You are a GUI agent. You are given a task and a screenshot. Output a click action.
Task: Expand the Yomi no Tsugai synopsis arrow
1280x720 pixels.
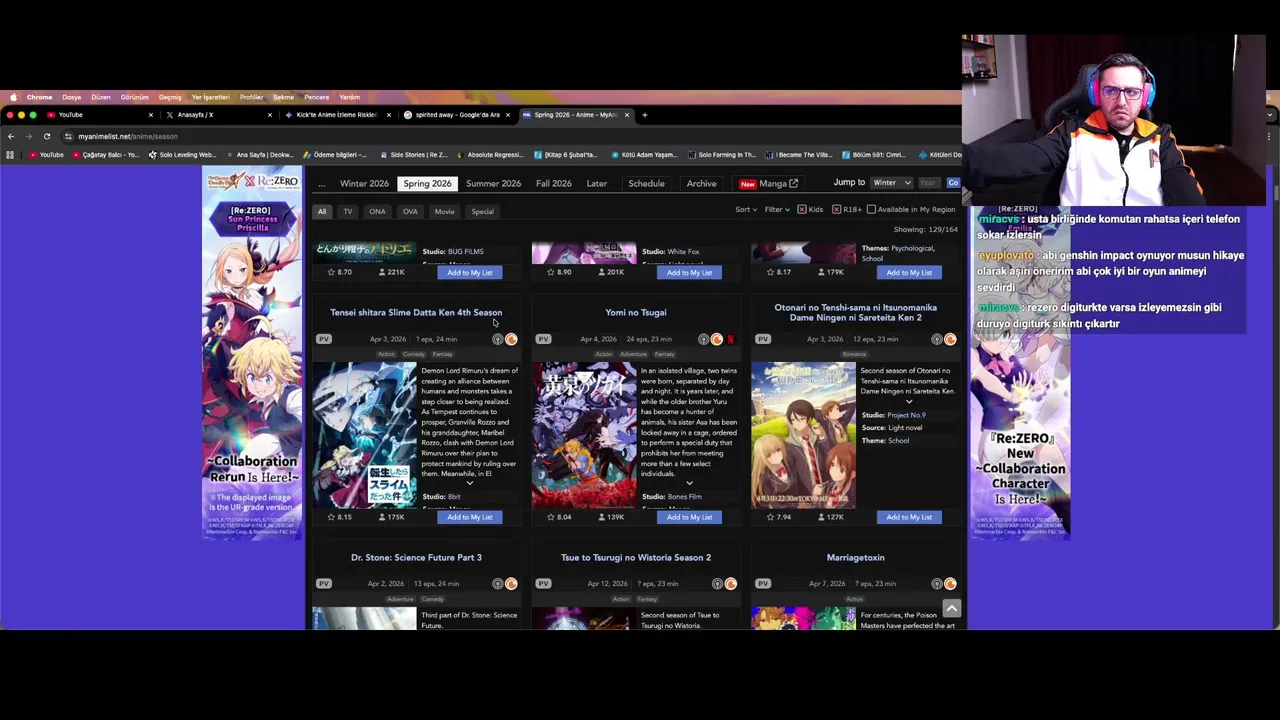click(x=689, y=484)
